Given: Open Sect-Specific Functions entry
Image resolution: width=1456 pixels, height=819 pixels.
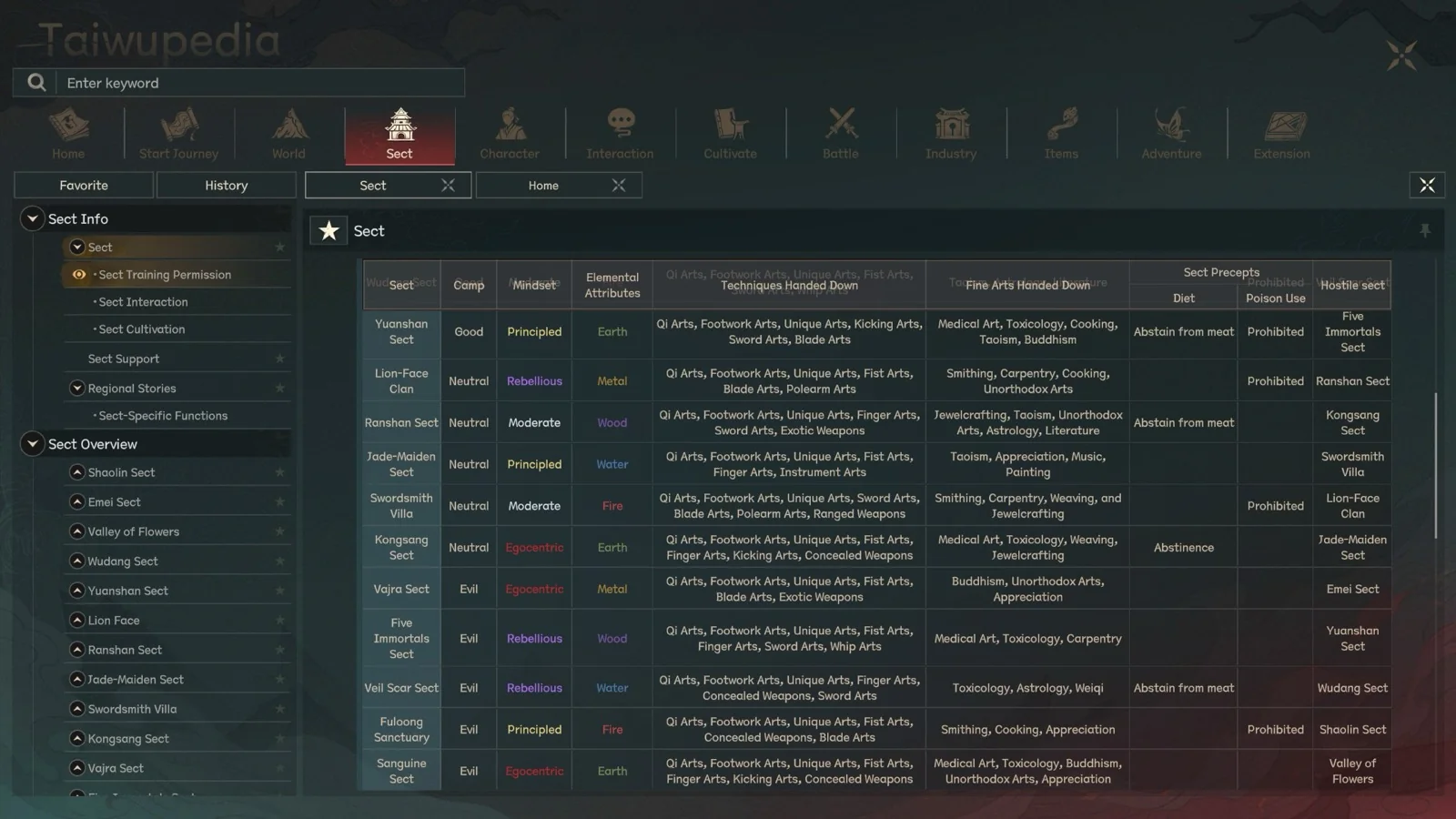Looking at the screenshot, I should pos(163,415).
